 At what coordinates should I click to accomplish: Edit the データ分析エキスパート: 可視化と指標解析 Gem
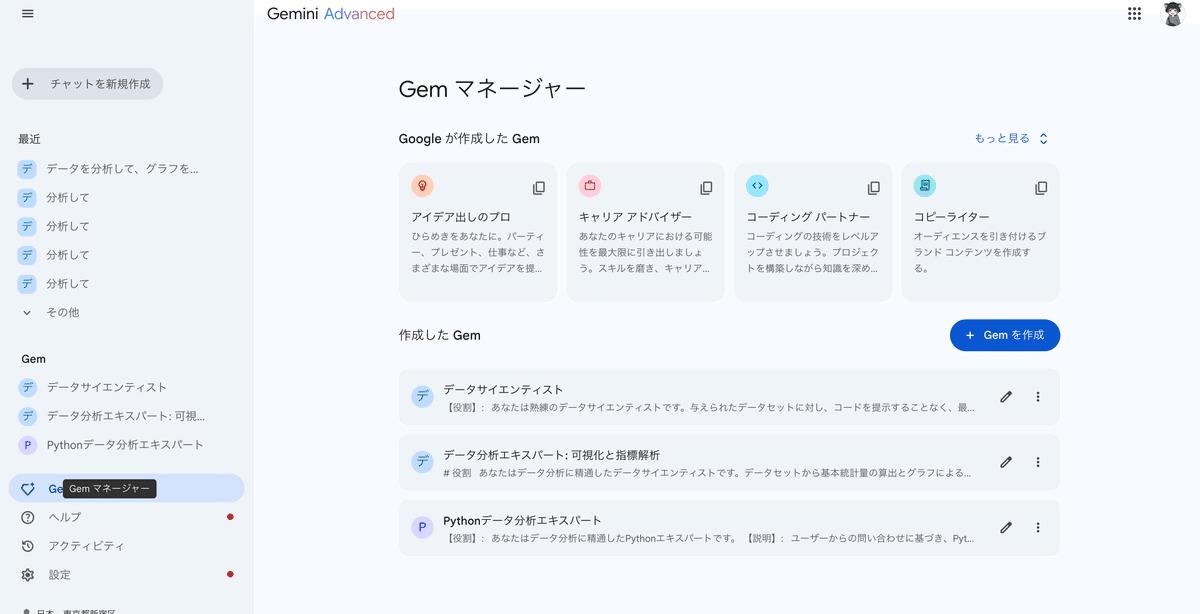[1006, 462]
